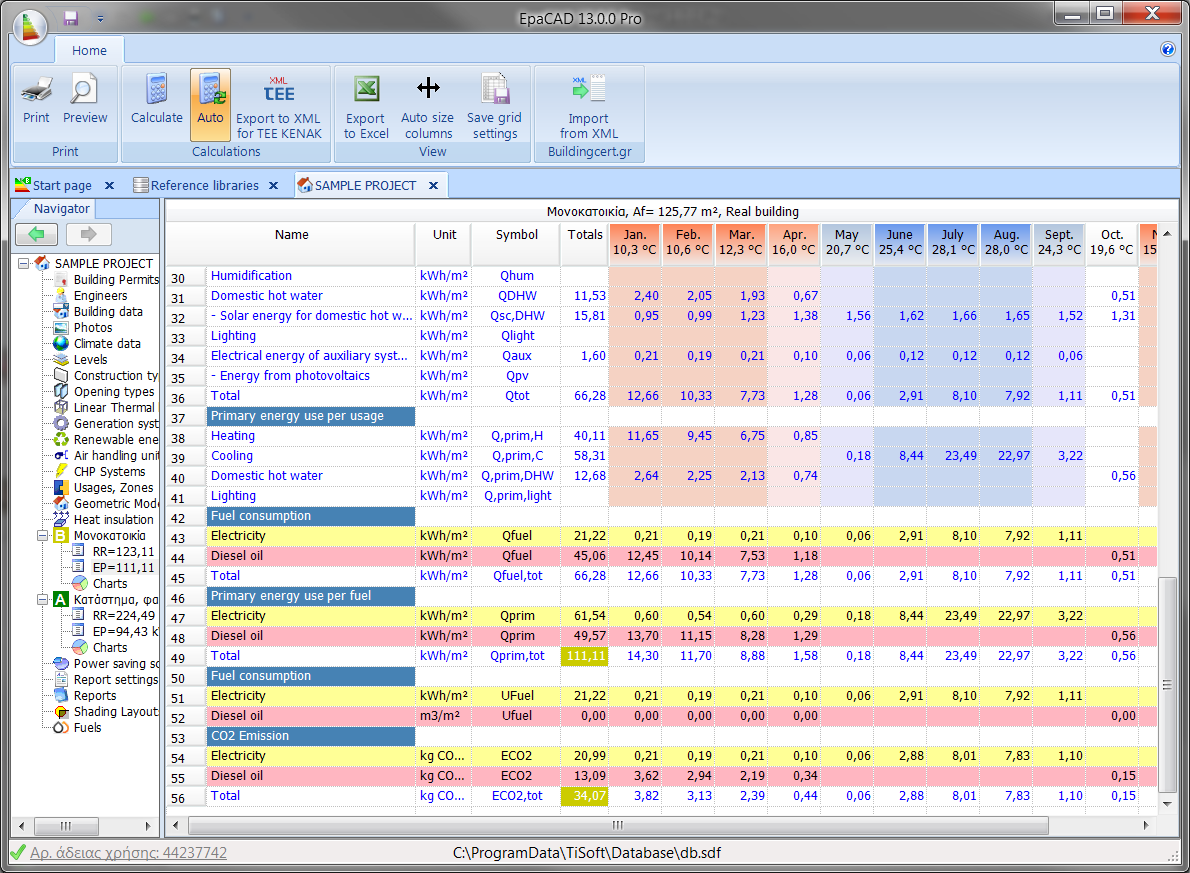
Task: Collapse the Μονοκατοικία tree node
Action: 43,536
